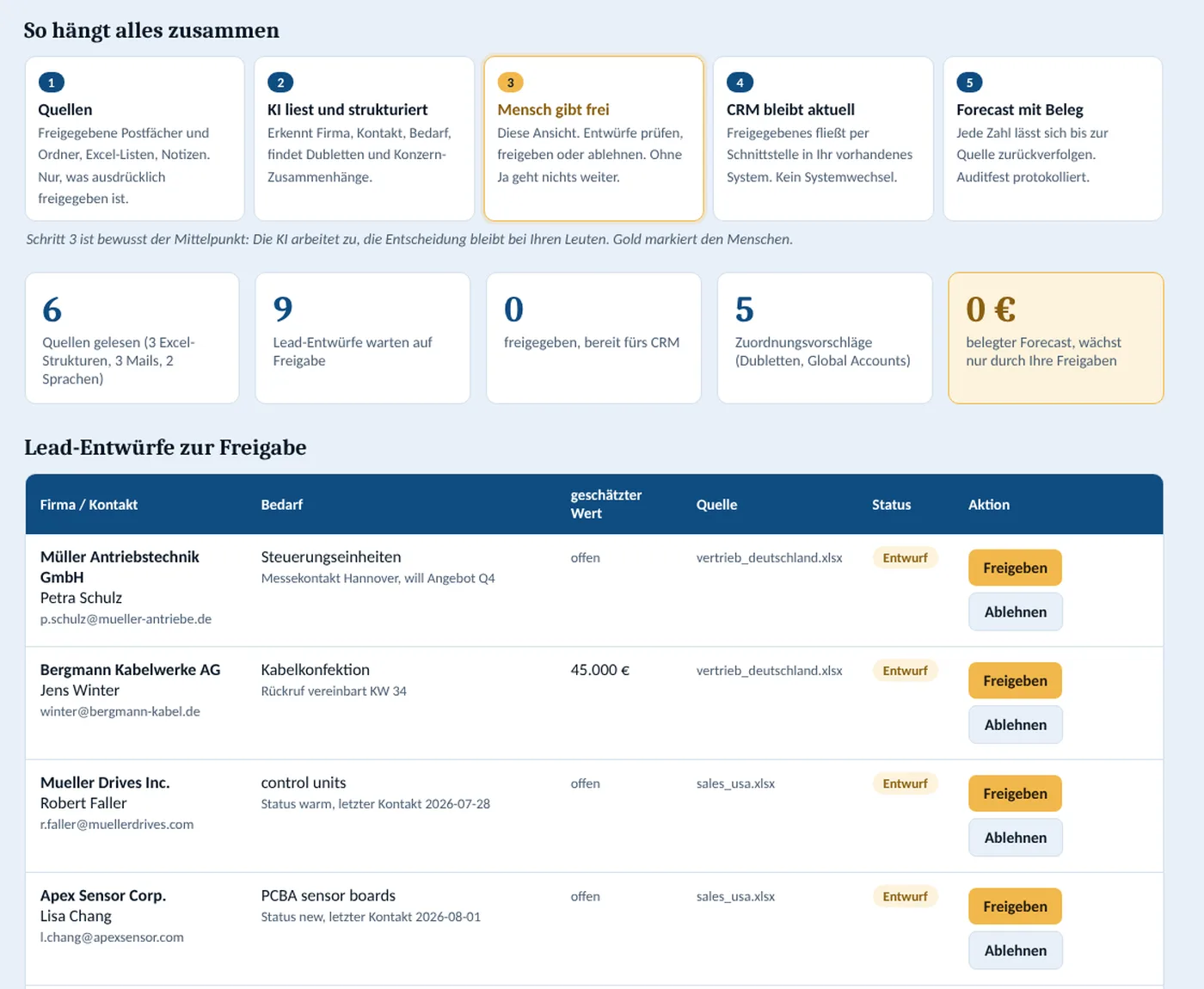Click the Entwurf status badge for Apex Sensor
The height and width of the screenshot is (989, 1204).
point(905,896)
